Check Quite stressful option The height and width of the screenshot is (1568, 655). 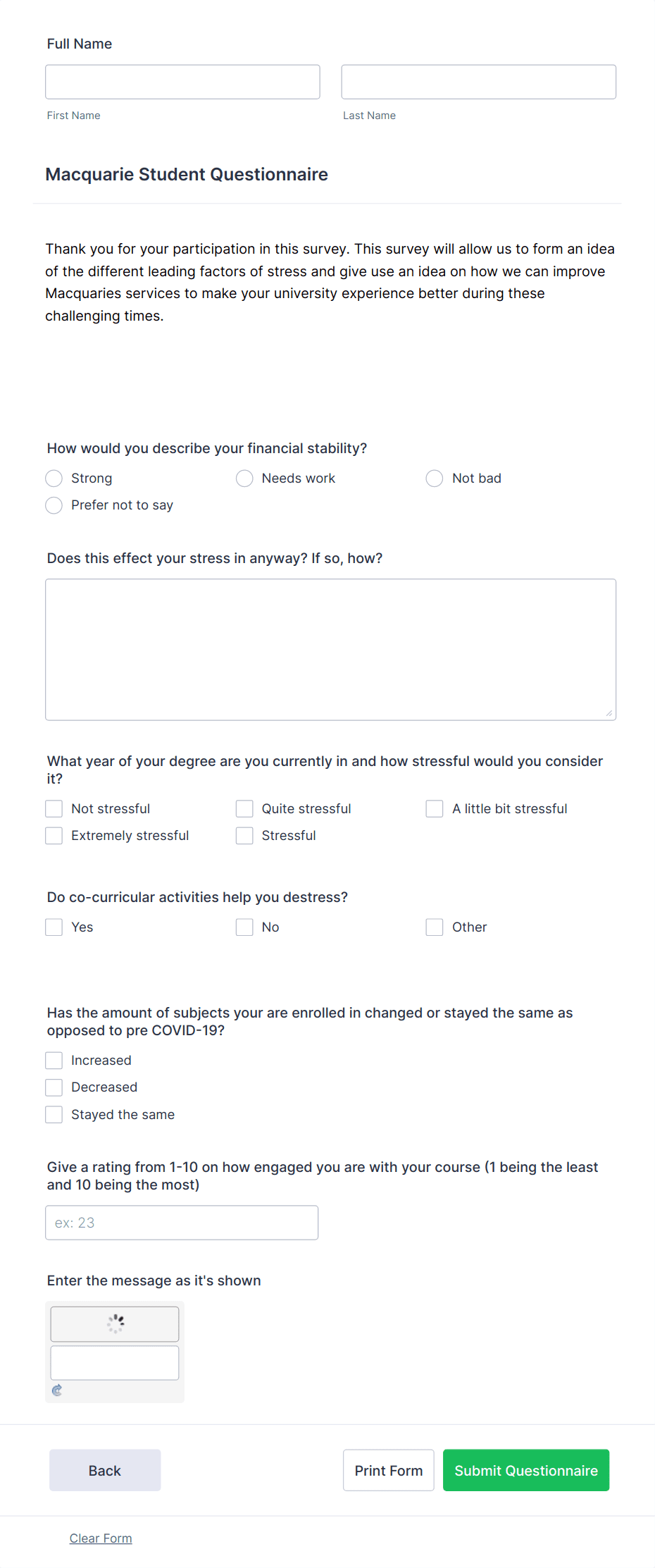click(244, 808)
